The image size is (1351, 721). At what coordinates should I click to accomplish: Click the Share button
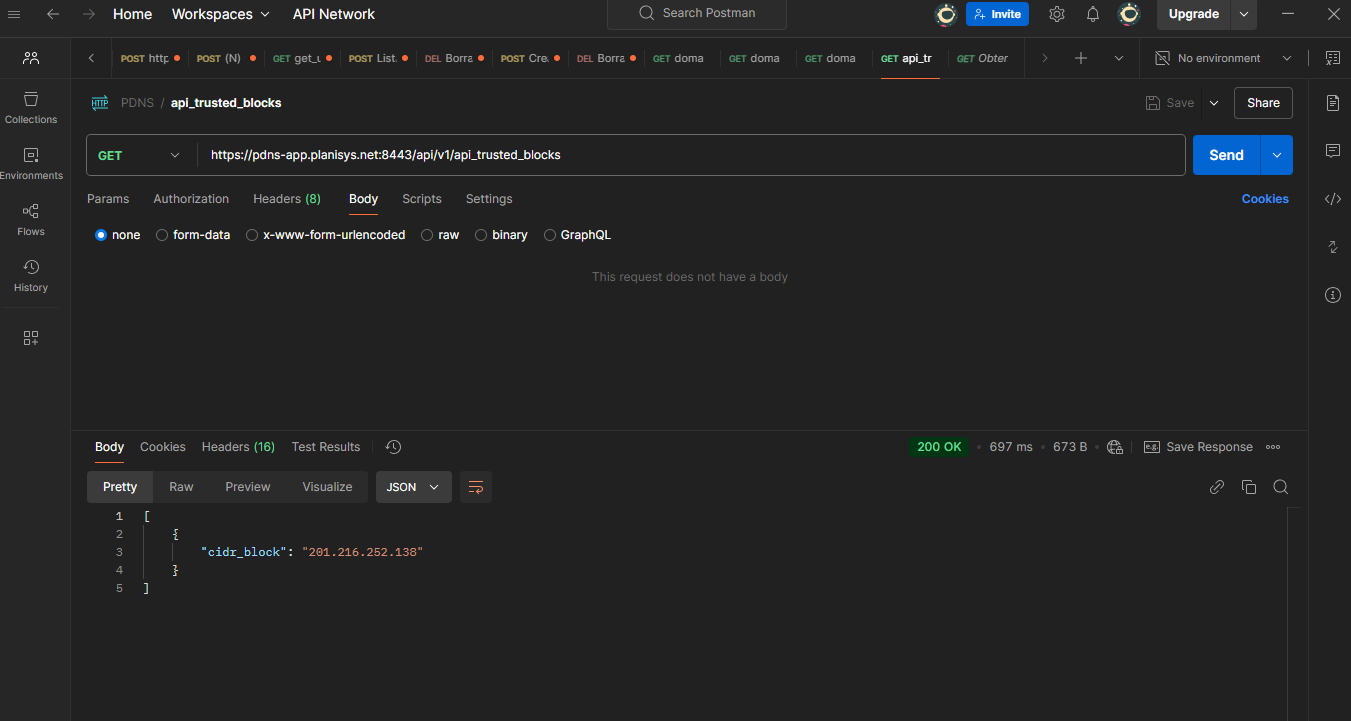pyautogui.click(x=1263, y=103)
